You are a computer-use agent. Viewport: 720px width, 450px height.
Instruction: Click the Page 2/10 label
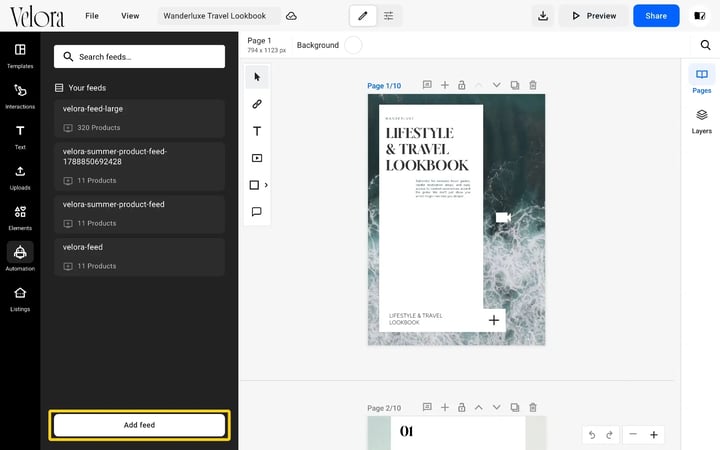click(x=384, y=408)
